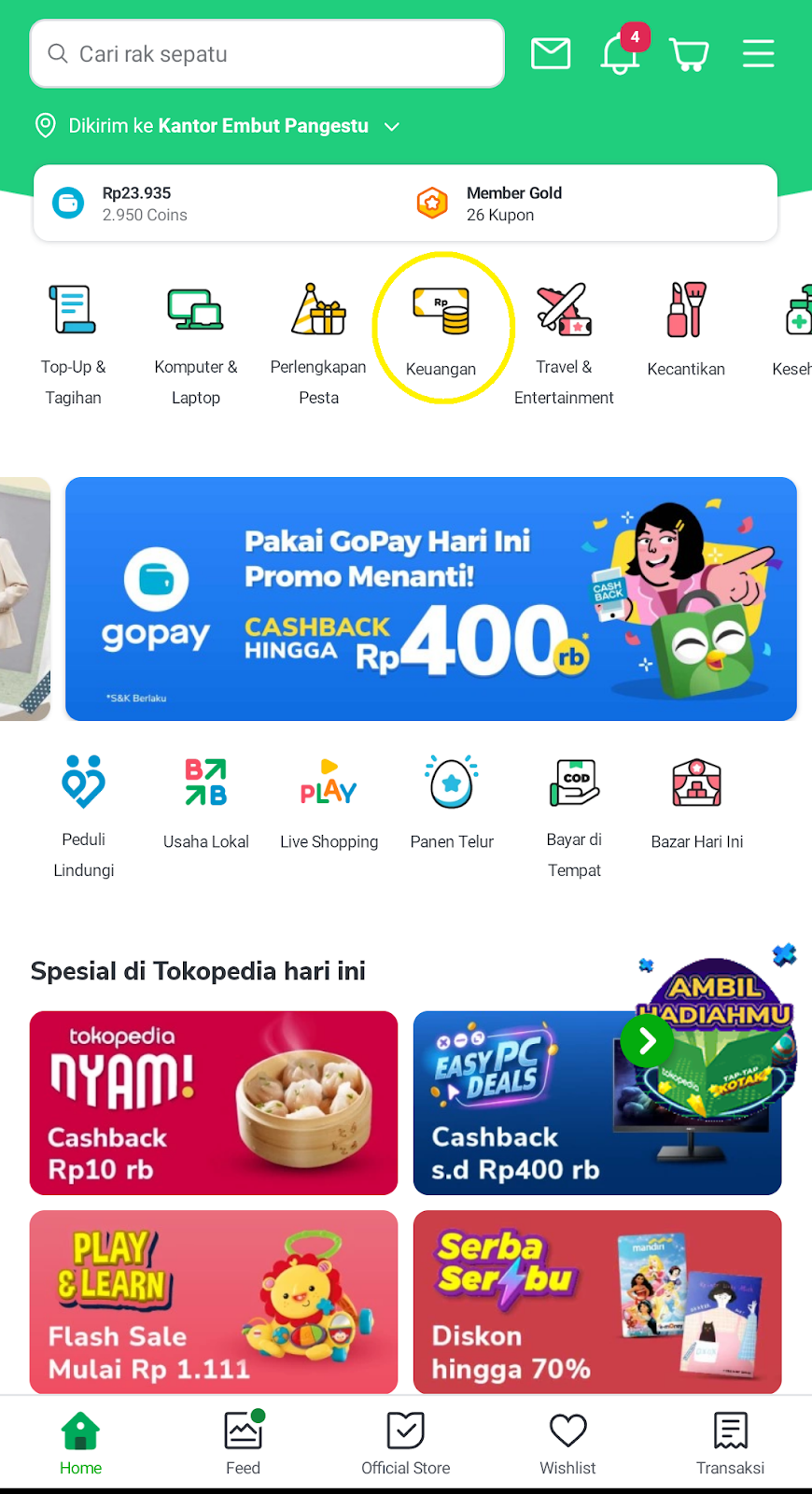Click the Cari rak sepatu search field
The height and width of the screenshot is (1494, 812).
coord(267,54)
